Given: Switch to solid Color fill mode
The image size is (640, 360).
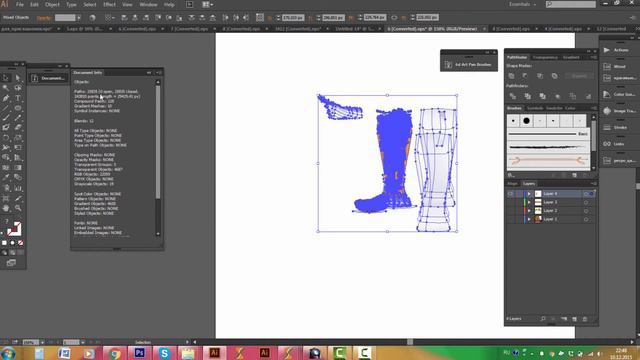Looking at the screenshot, I should [4, 243].
